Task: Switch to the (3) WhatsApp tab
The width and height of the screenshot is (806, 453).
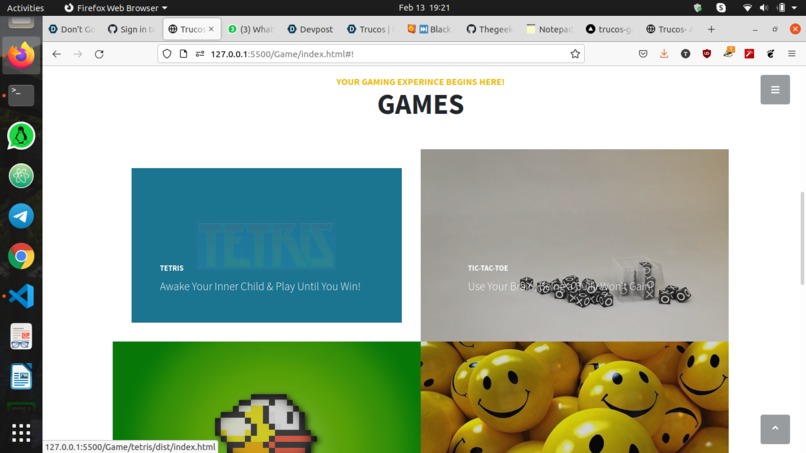Action: click(x=251, y=29)
